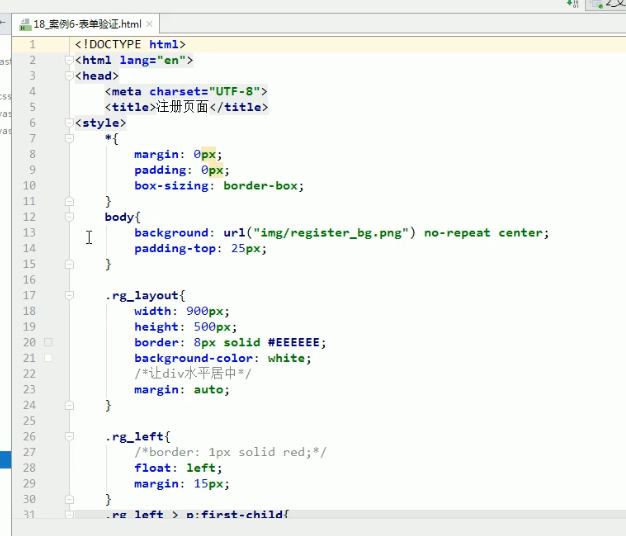This screenshot has height=536, width=626.
Task: Click the #EEEEEE hex value in border line
Action: click(x=294, y=342)
